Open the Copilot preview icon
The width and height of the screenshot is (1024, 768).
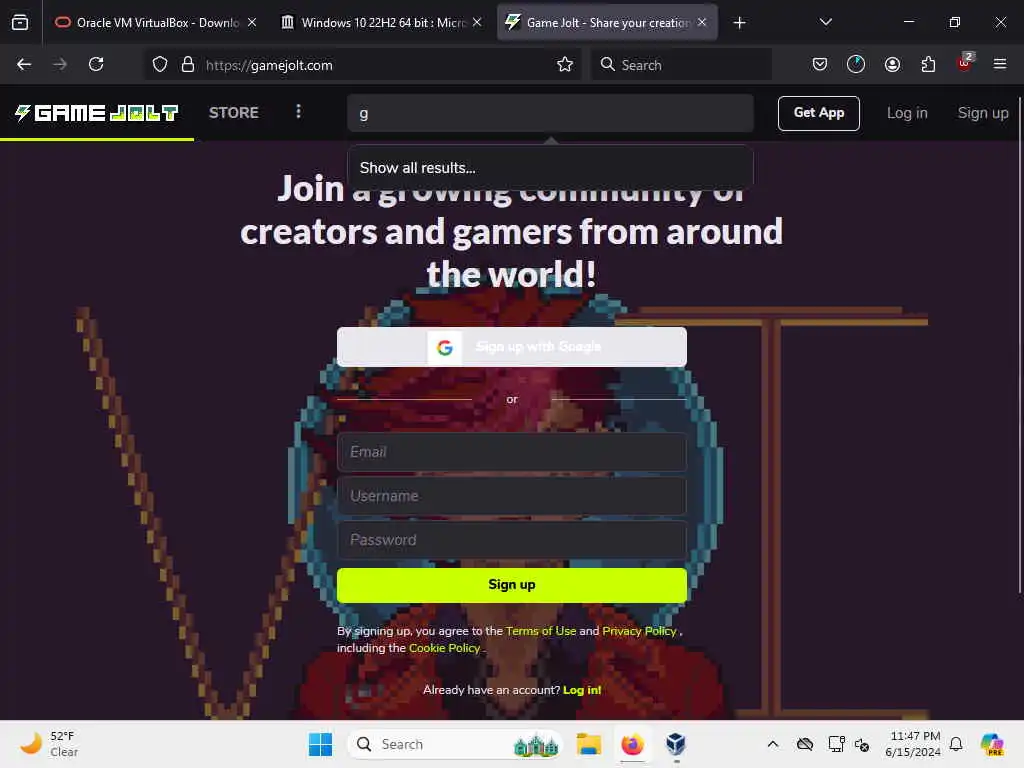coord(992,744)
